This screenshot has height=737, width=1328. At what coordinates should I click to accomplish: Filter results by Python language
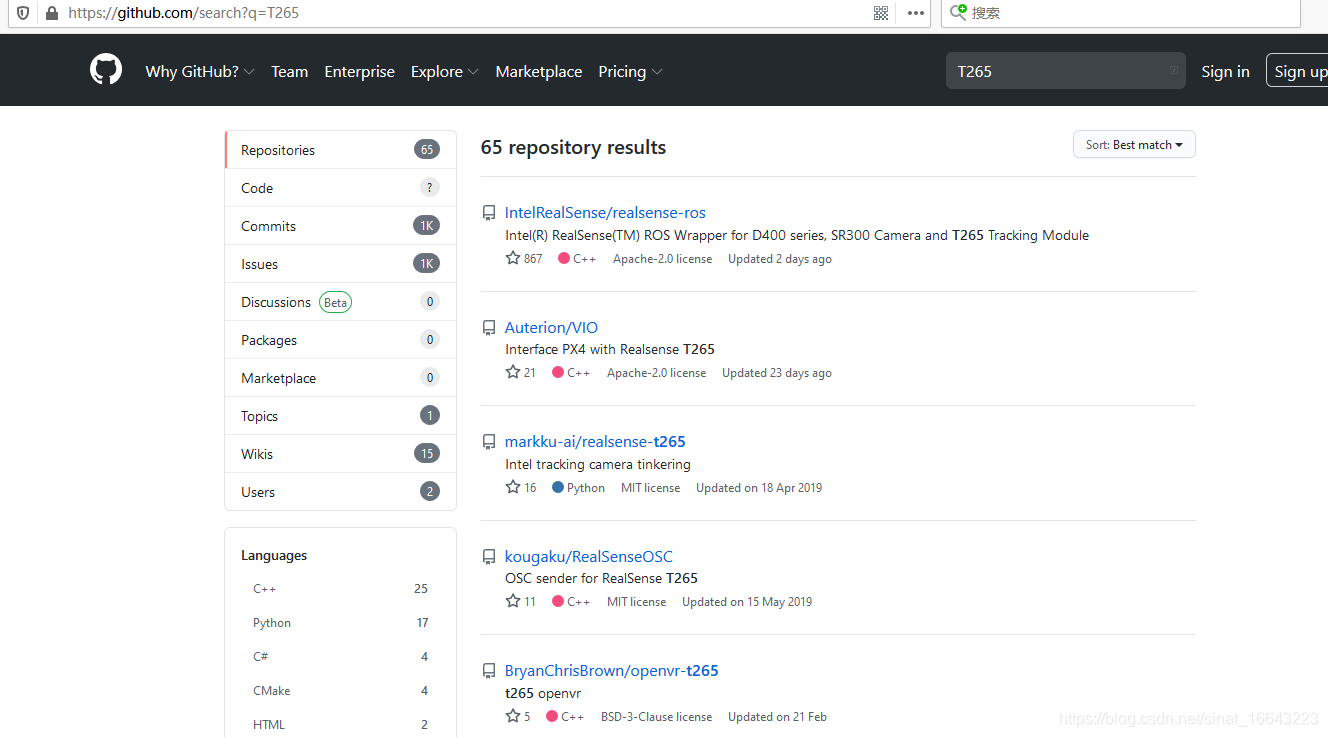[x=340, y=623]
